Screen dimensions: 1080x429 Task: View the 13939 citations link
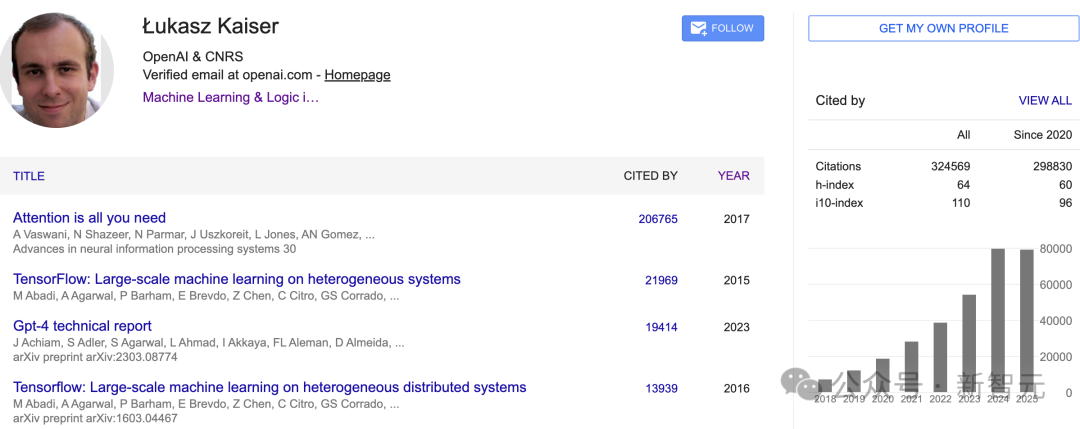661,388
